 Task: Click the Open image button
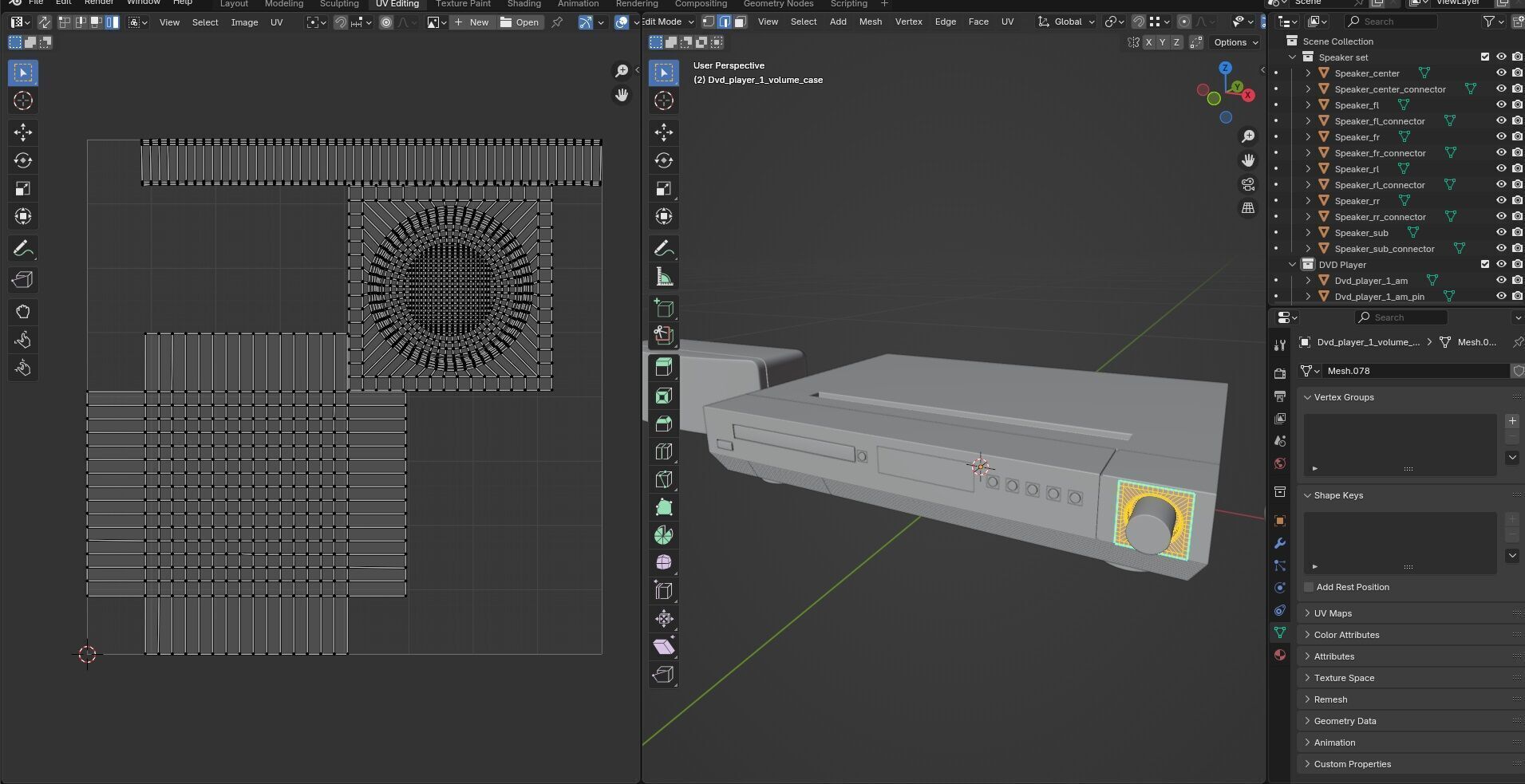tap(520, 22)
